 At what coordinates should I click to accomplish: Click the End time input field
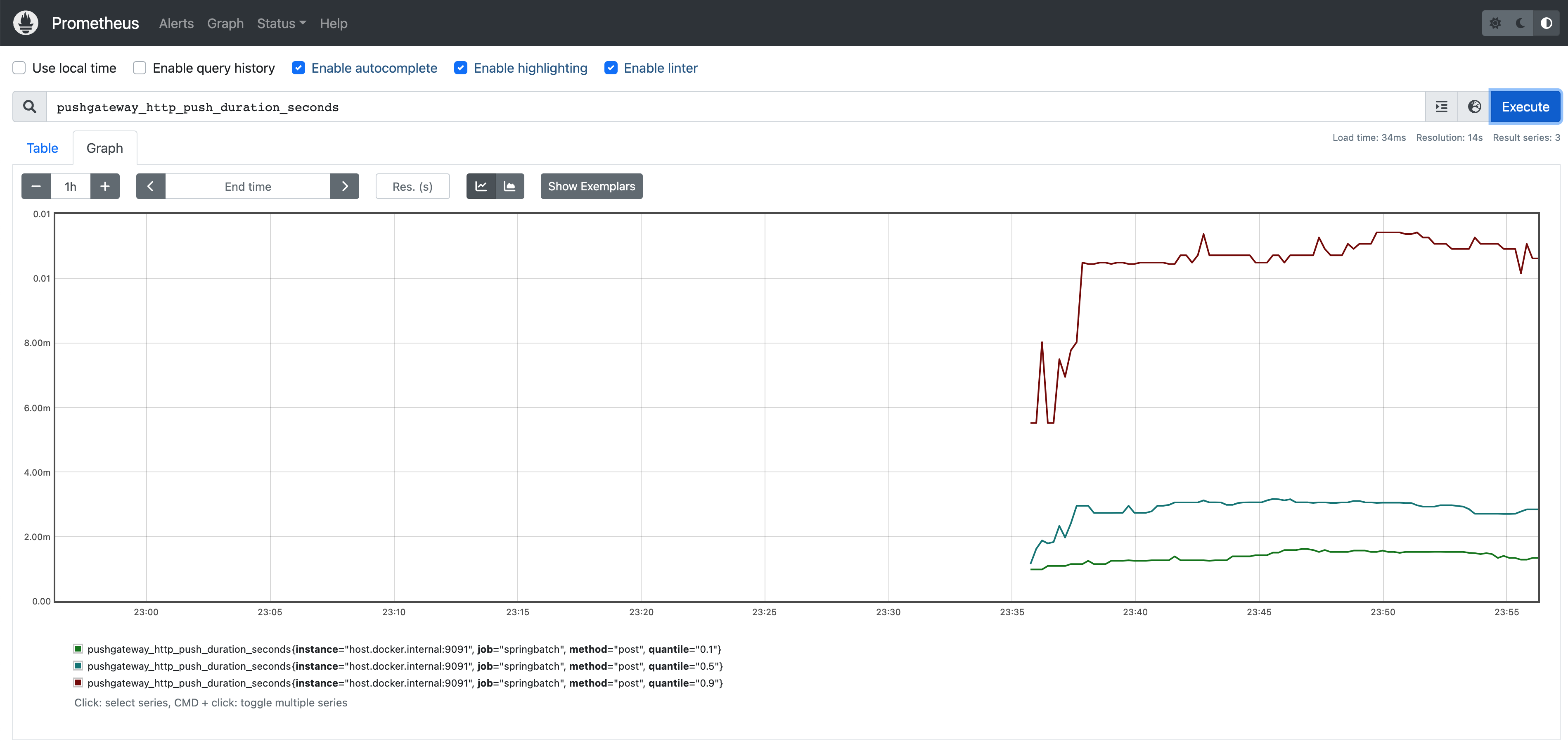pyautogui.click(x=248, y=186)
